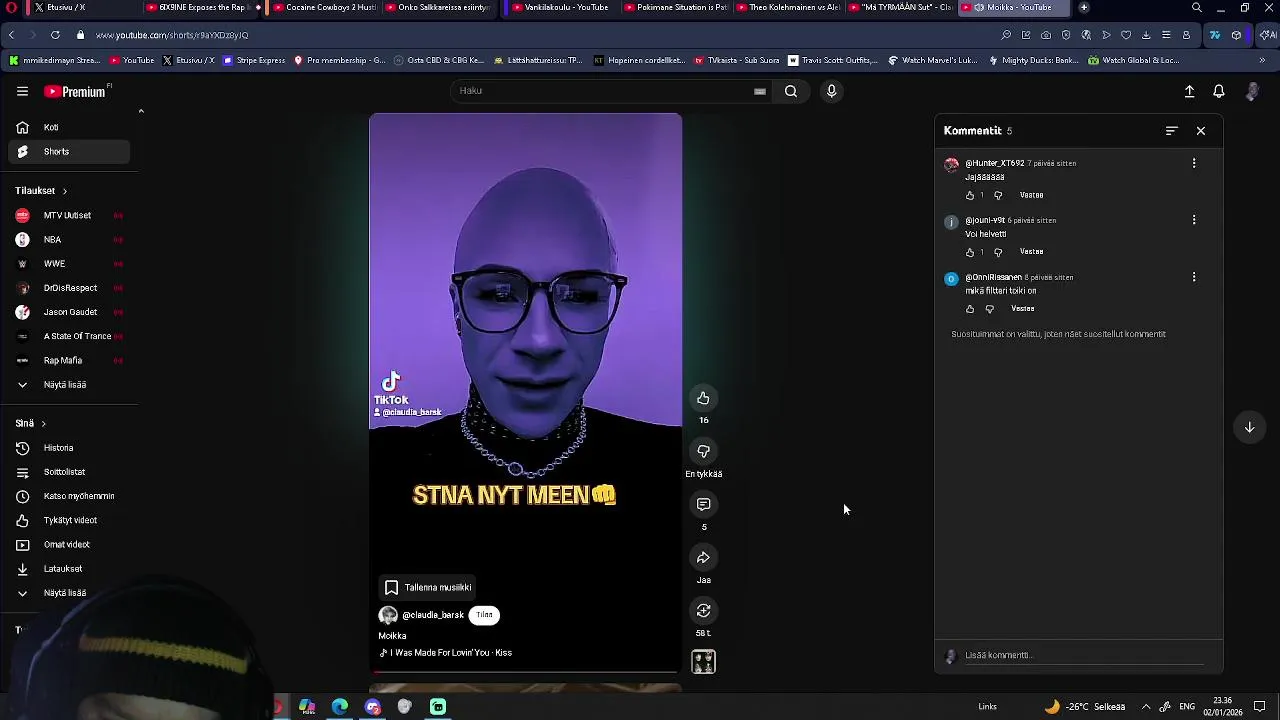Screen dimensions: 1280x720
Task: Dislike the @OnniRissanen comment
Action: (x=990, y=309)
